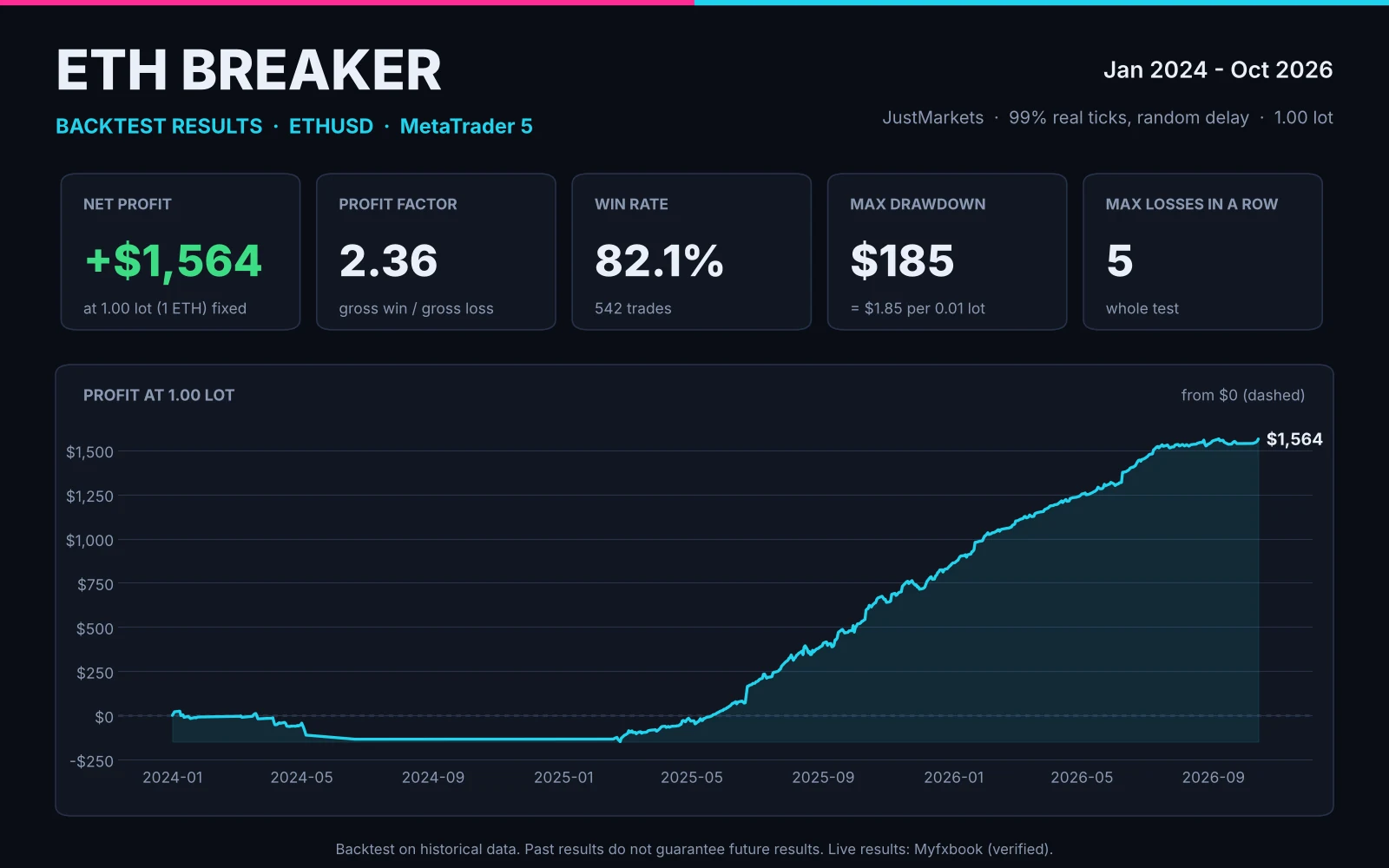Click the MetaTrader 5 label
The image size is (1389, 868).
click(x=466, y=126)
